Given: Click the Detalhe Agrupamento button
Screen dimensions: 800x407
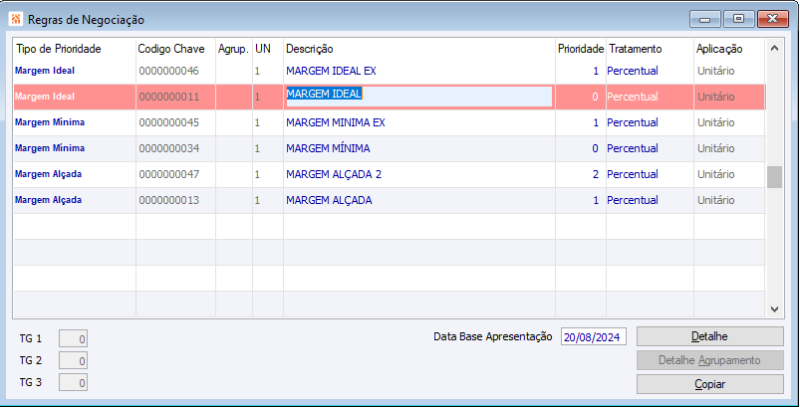Looking at the screenshot, I should point(710,360).
